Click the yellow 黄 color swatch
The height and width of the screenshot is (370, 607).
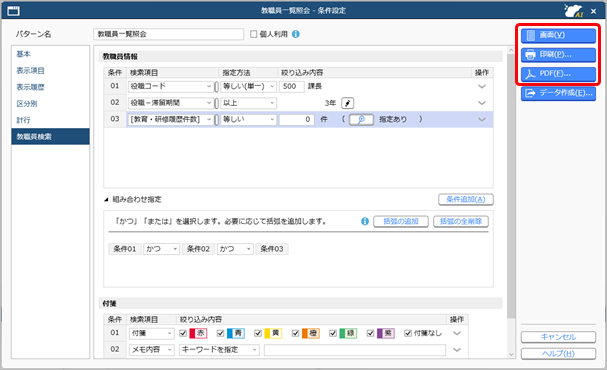coord(273,333)
